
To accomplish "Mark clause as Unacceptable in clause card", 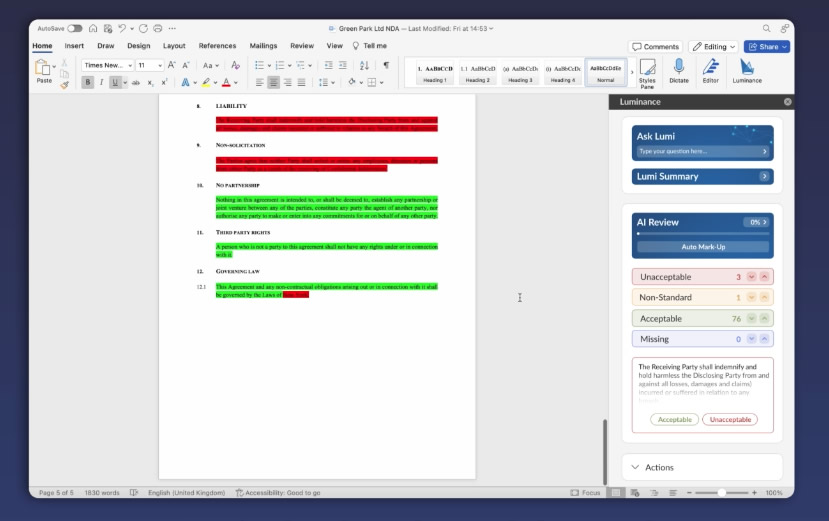I will point(729,419).
